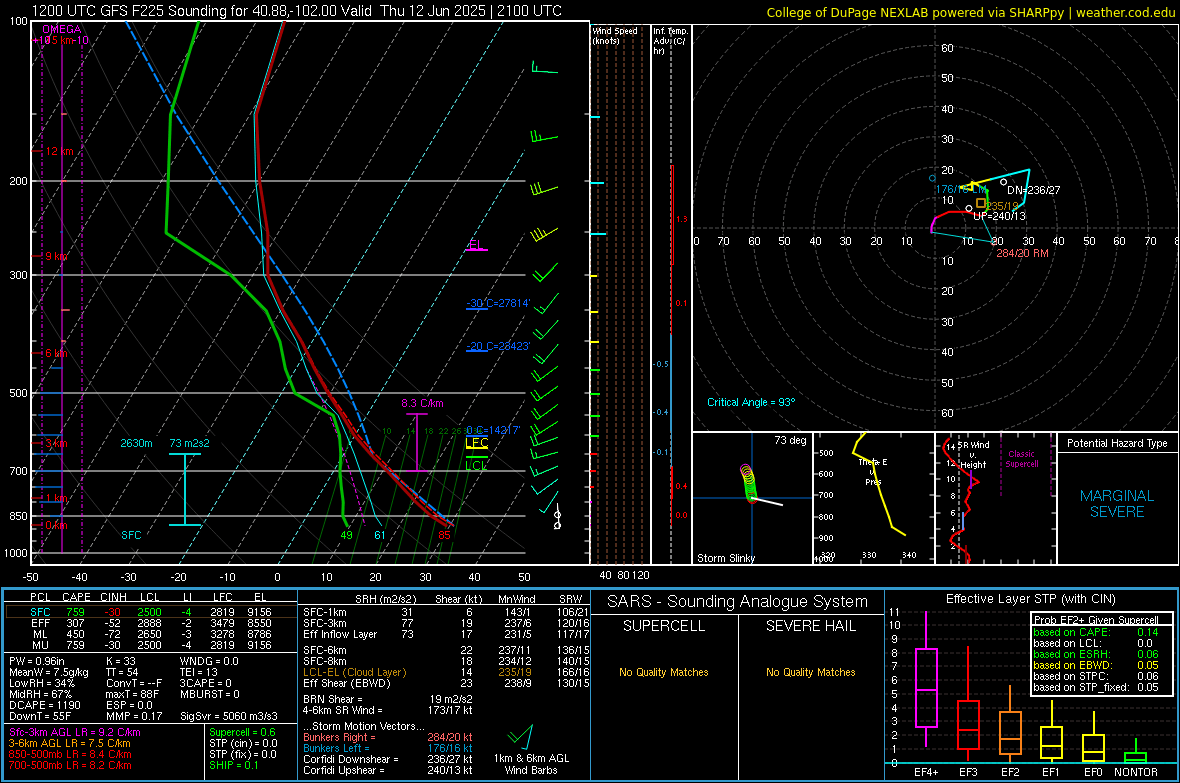Click the red 'Bunkers Right =' row

(388, 737)
